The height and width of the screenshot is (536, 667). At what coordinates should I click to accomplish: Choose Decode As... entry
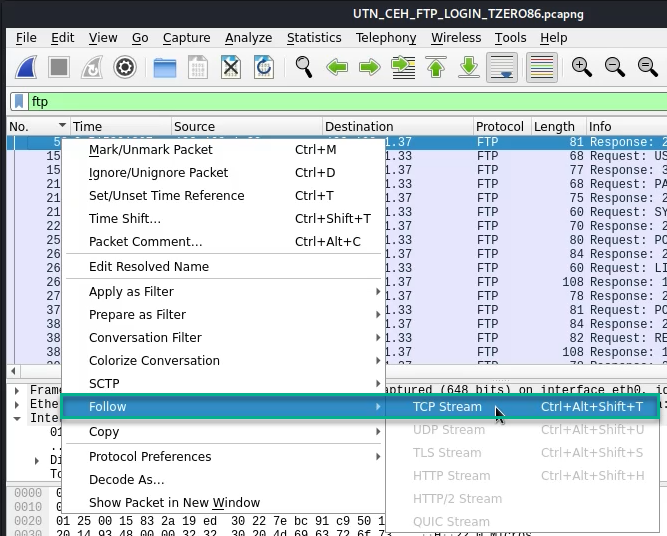[223, 480]
